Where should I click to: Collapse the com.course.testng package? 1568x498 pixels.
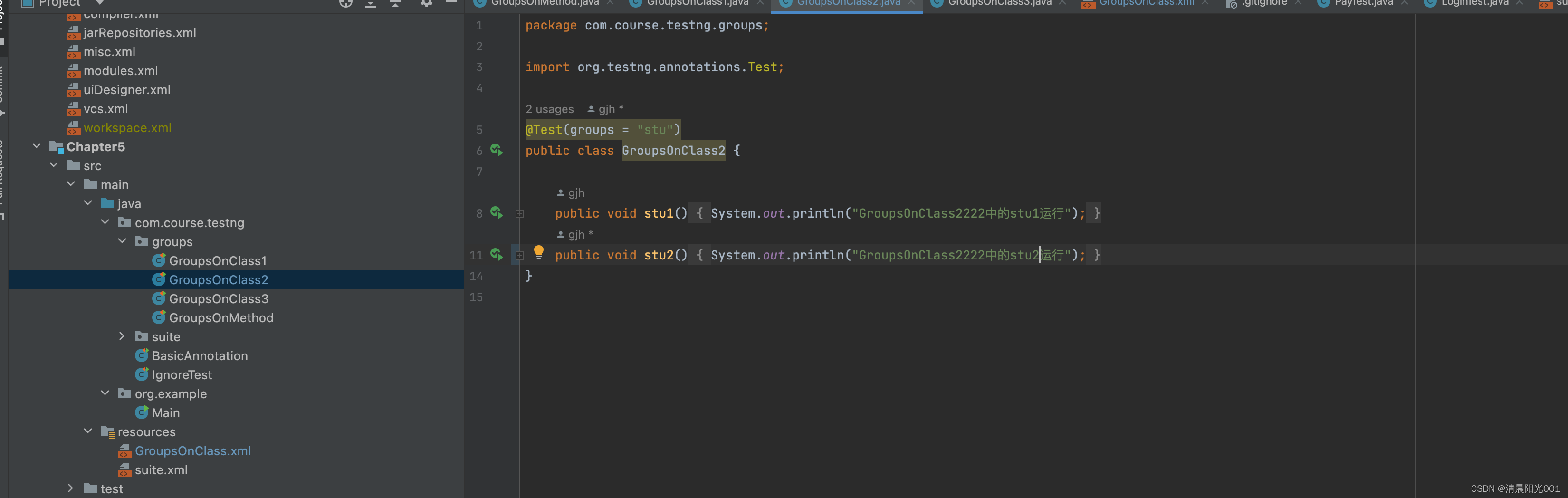click(x=105, y=222)
